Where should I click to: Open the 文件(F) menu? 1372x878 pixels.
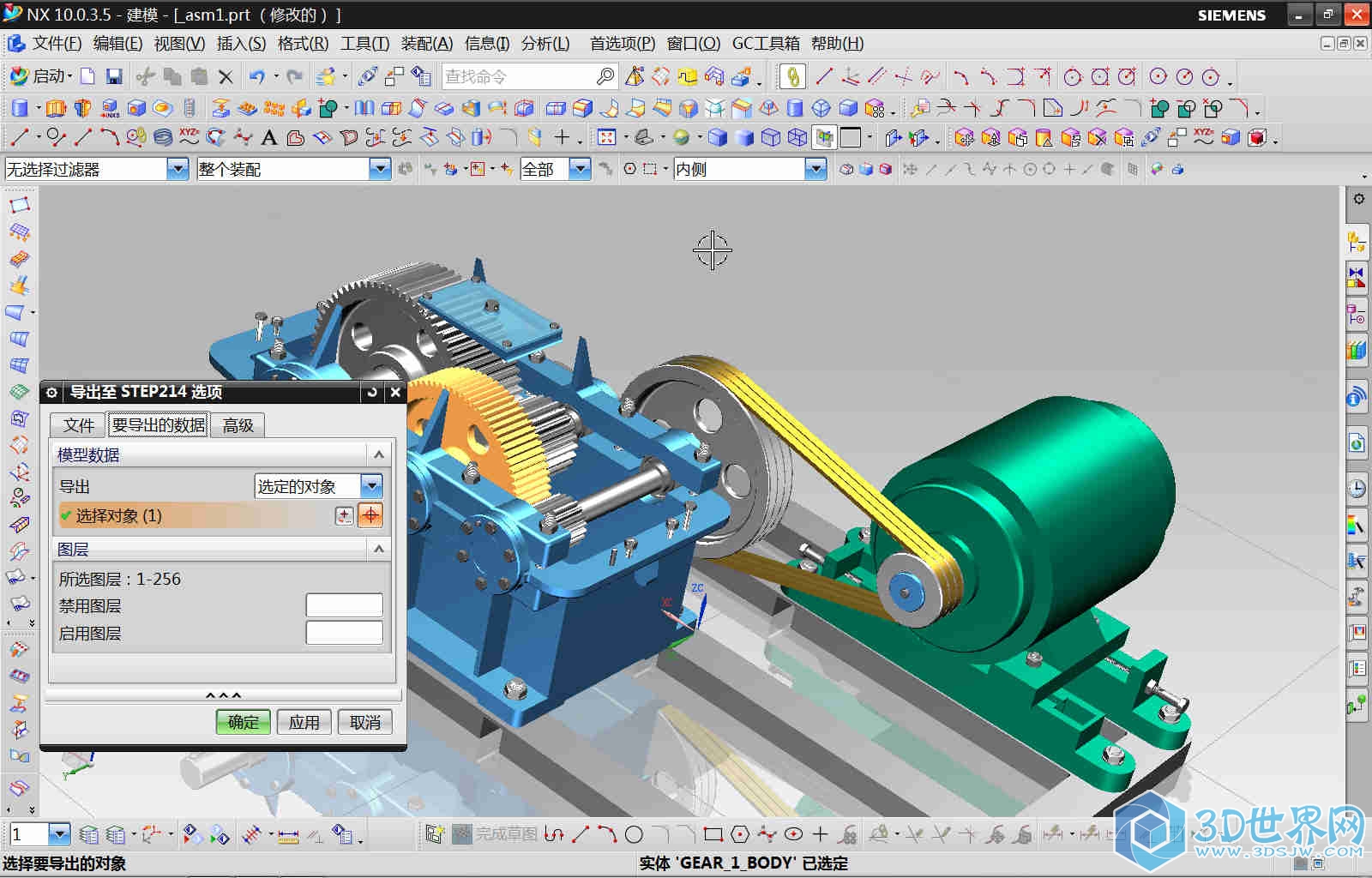[57, 43]
